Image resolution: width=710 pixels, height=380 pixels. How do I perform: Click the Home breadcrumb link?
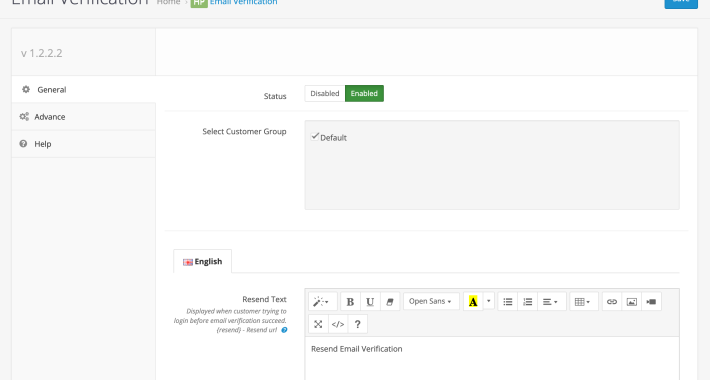(168, 2)
